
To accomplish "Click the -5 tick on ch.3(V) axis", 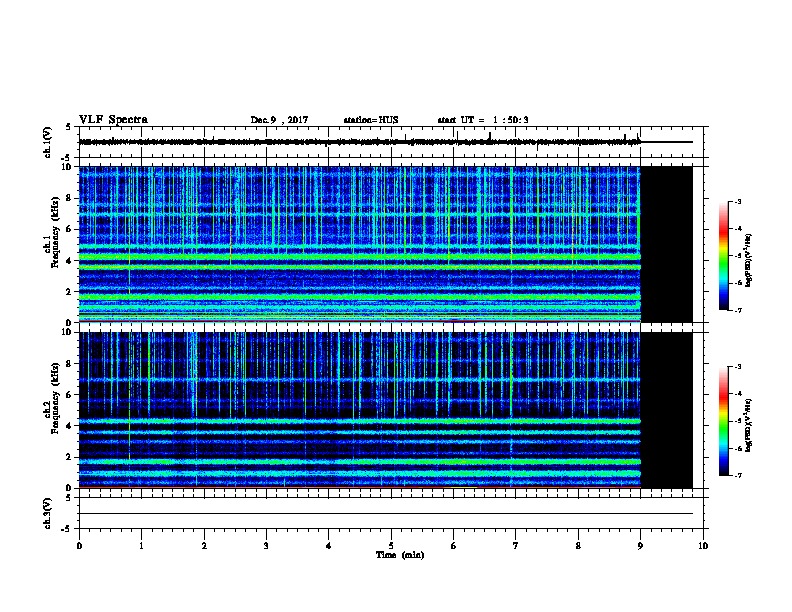I will tap(67, 529).
